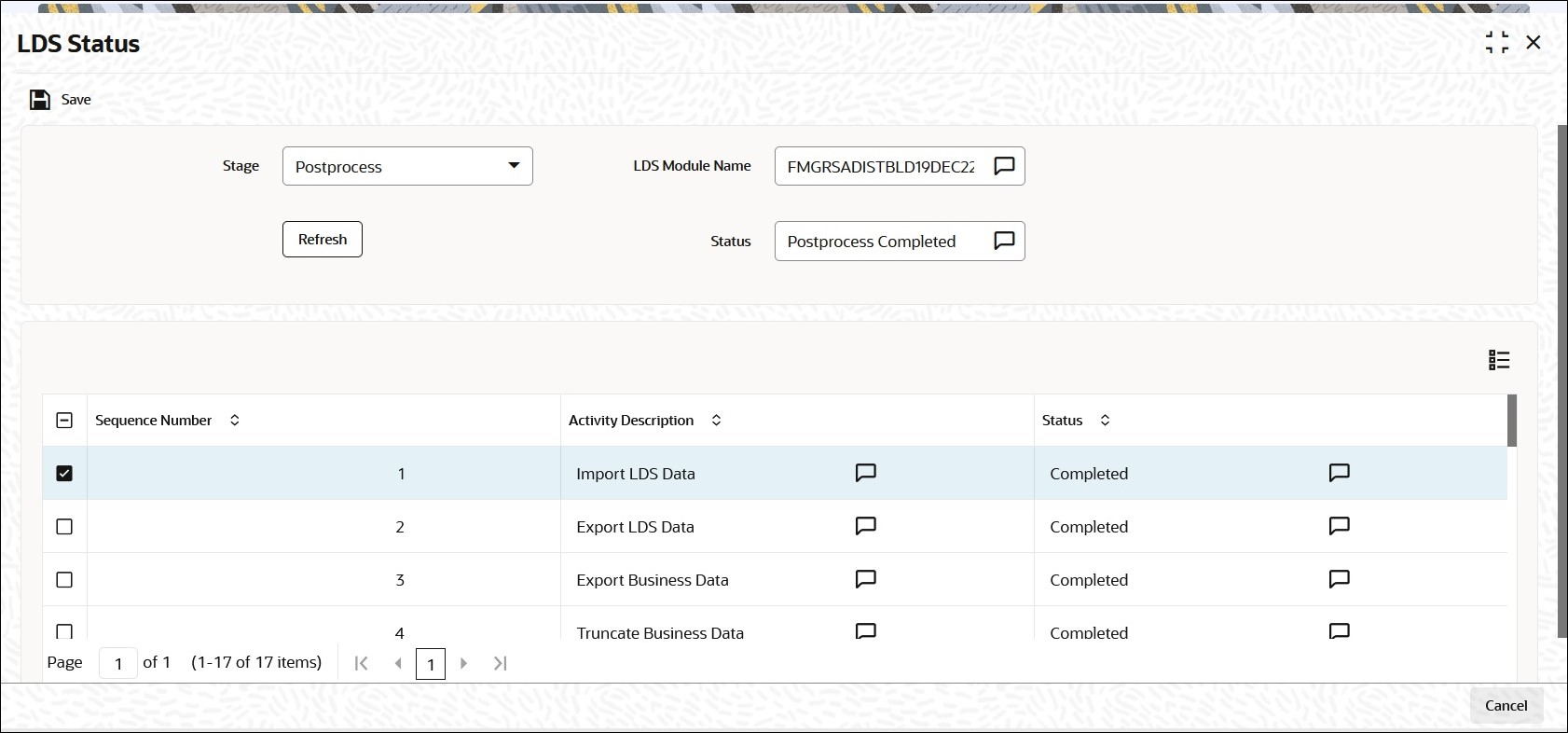Click Completed status in Import LDS Data row
The height and width of the screenshot is (733, 1568).
pyautogui.click(x=1089, y=474)
